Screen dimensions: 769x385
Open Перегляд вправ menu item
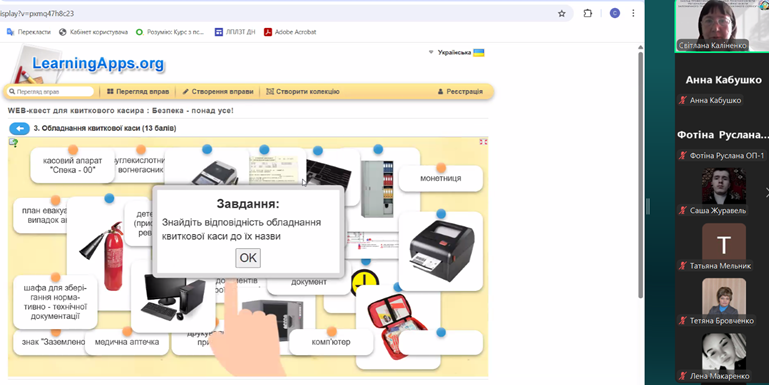pos(138,92)
